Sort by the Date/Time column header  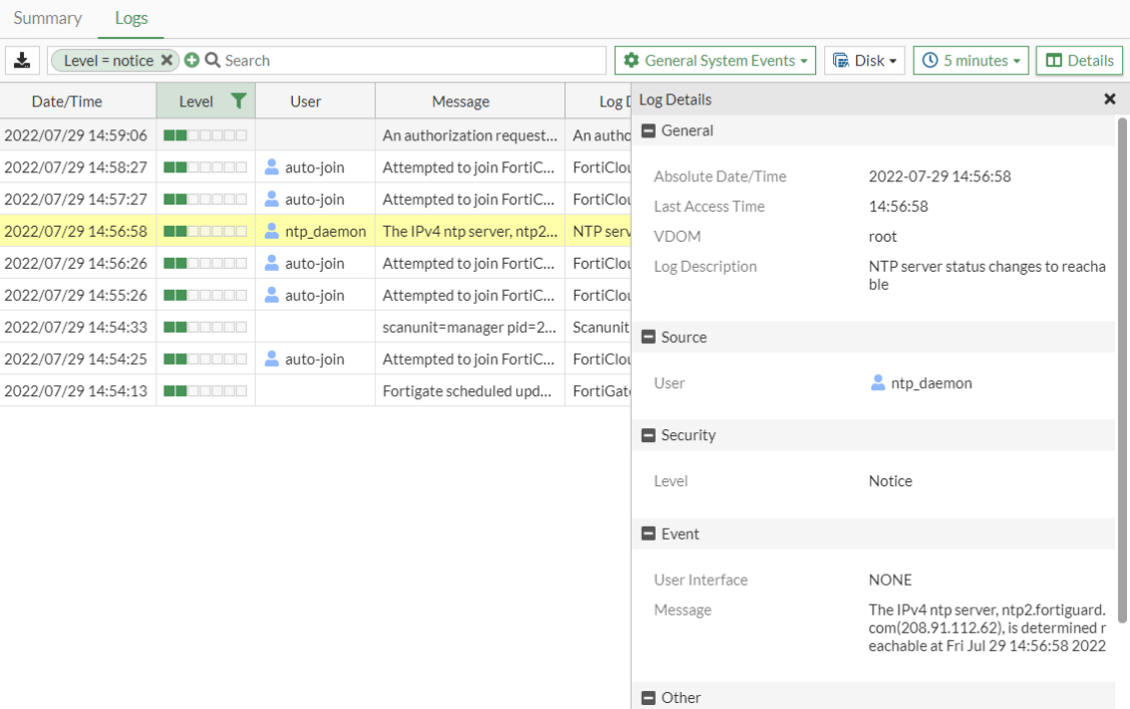(67, 101)
